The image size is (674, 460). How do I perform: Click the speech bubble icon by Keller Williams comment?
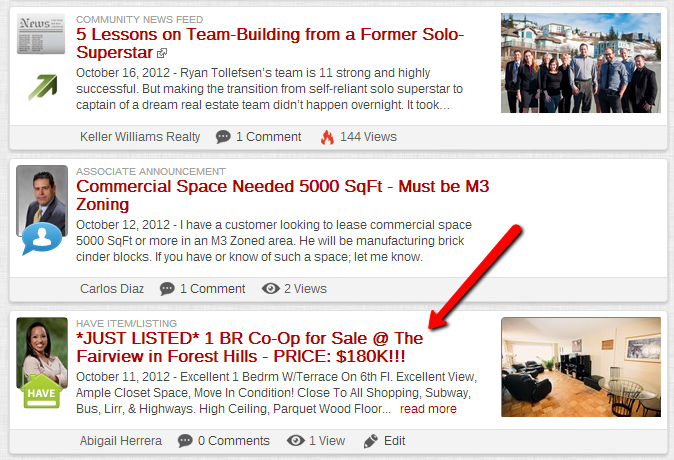coord(223,137)
